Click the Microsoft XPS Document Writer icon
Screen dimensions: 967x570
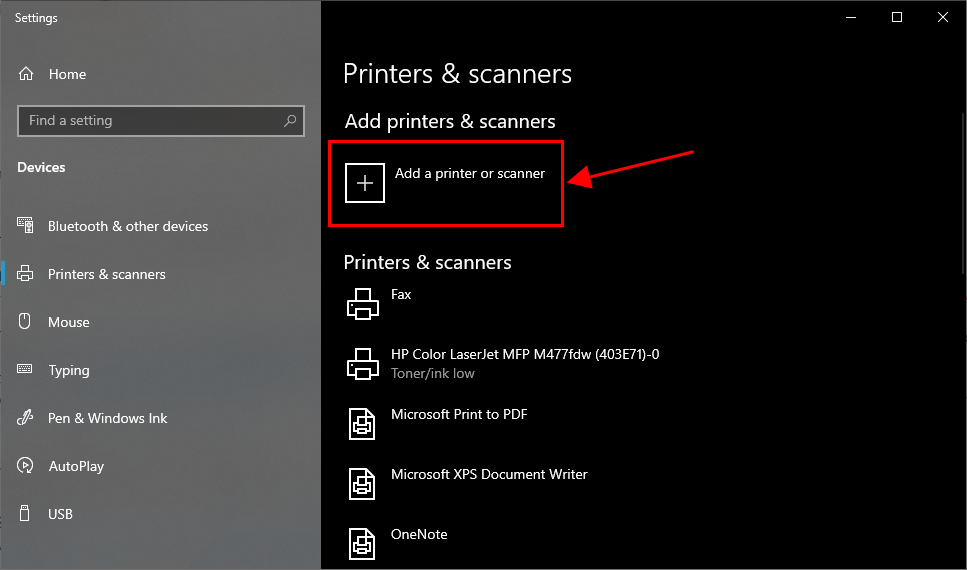[x=362, y=483]
